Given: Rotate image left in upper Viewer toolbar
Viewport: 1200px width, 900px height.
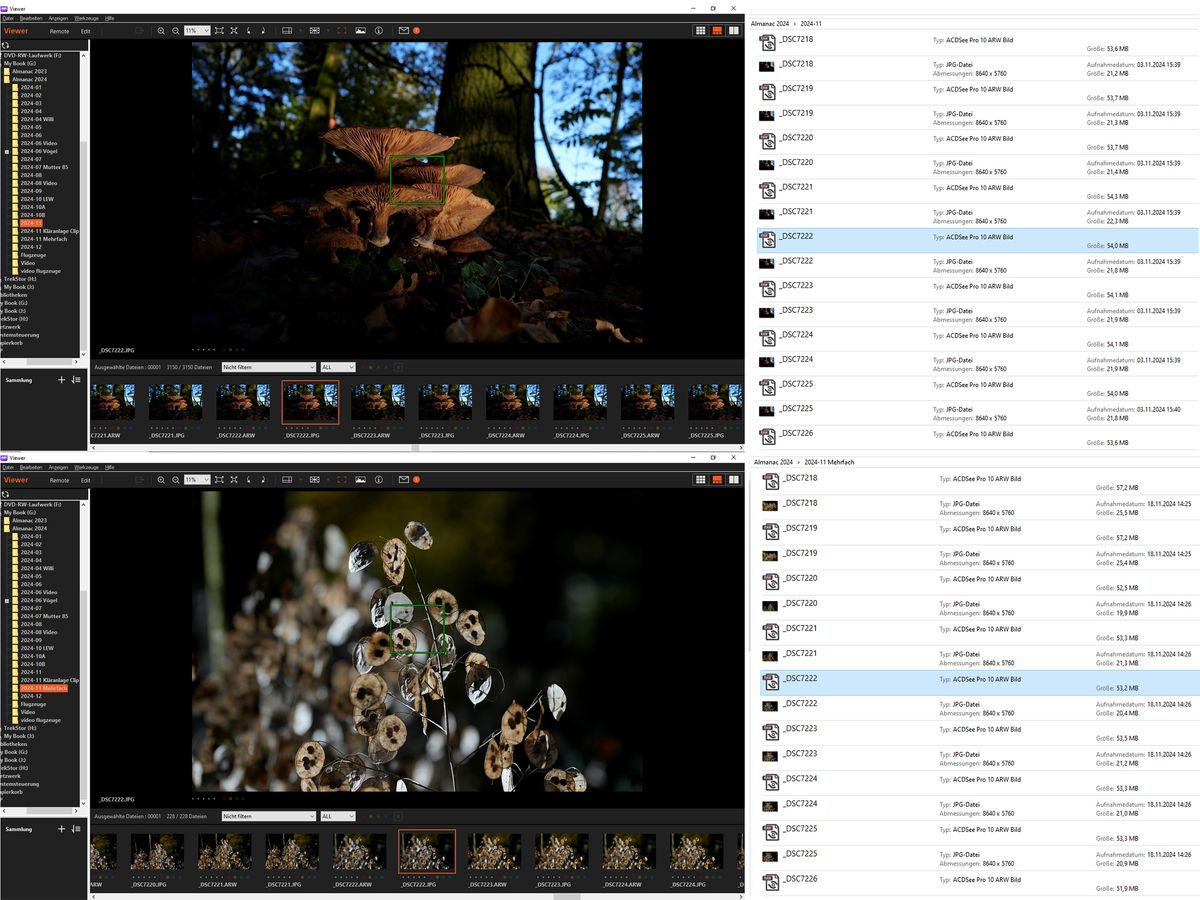Looking at the screenshot, I should point(248,31).
